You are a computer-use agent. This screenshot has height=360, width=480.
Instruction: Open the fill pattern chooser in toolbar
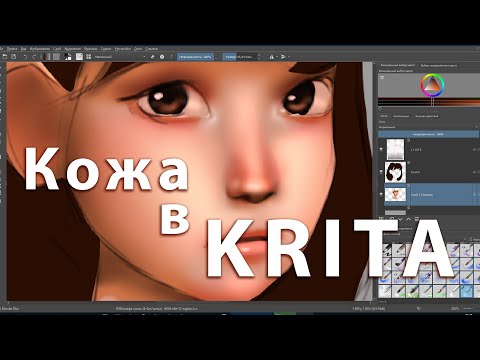pyautogui.click(x=56, y=57)
